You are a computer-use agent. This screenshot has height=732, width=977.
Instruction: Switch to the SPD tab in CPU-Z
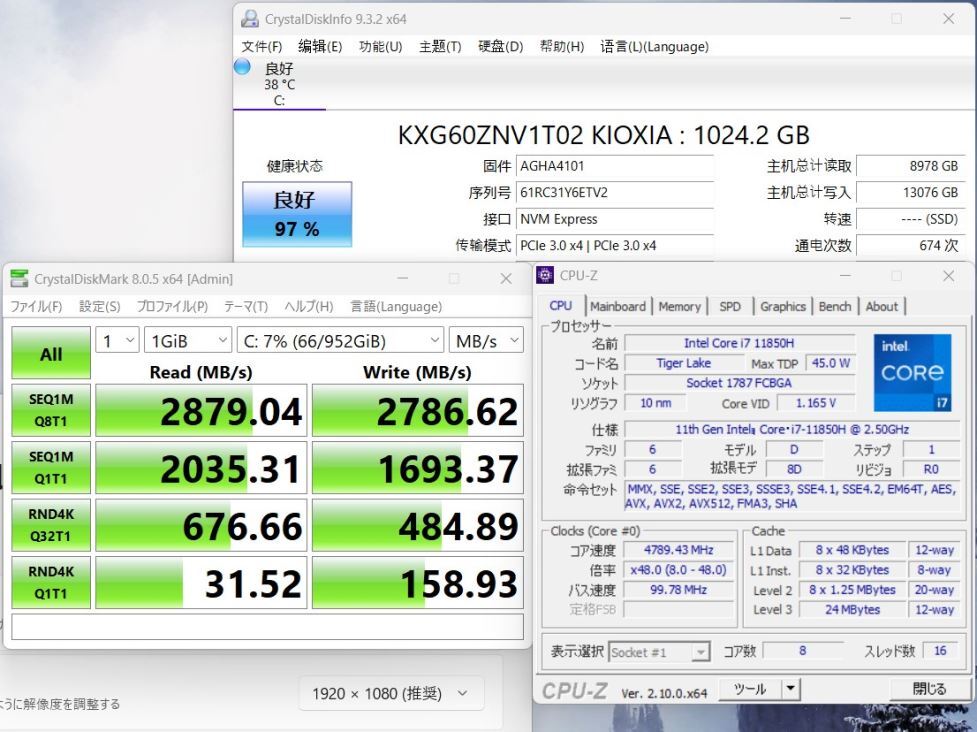pyautogui.click(x=730, y=307)
